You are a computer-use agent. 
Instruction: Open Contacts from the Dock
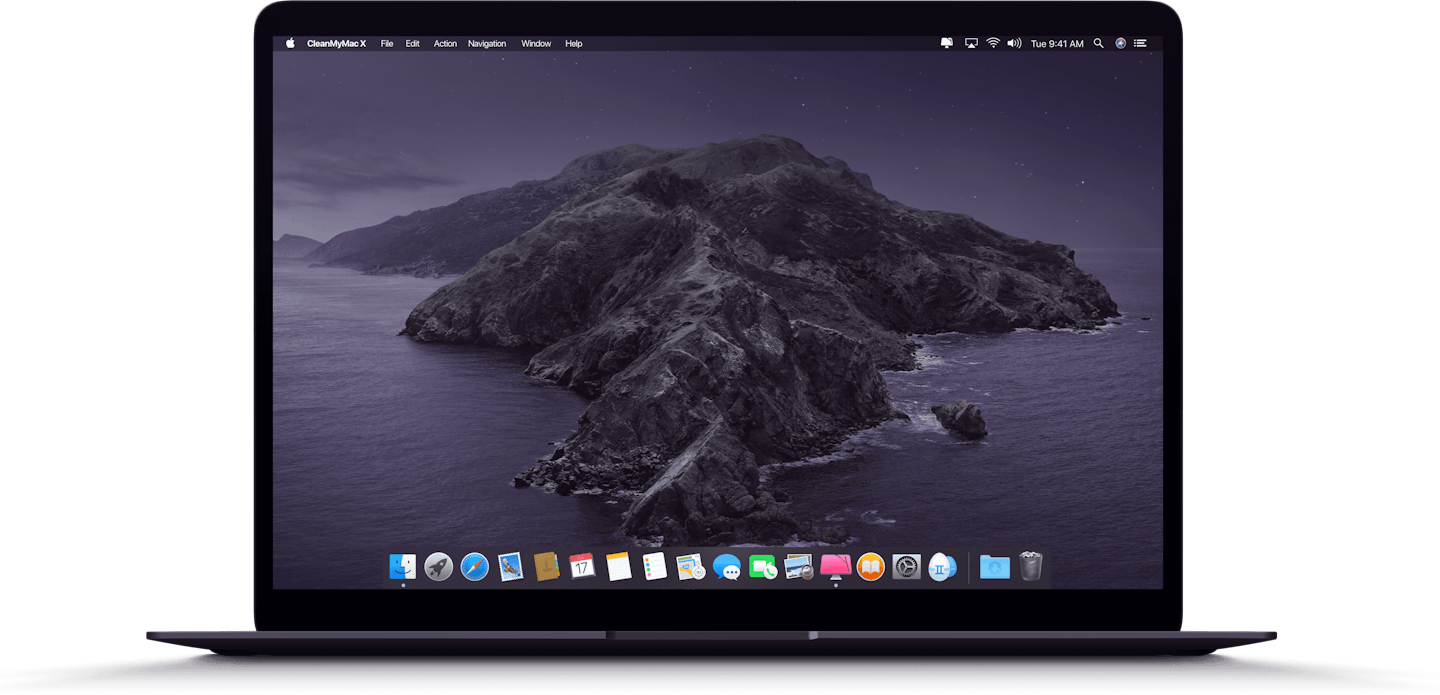547,567
